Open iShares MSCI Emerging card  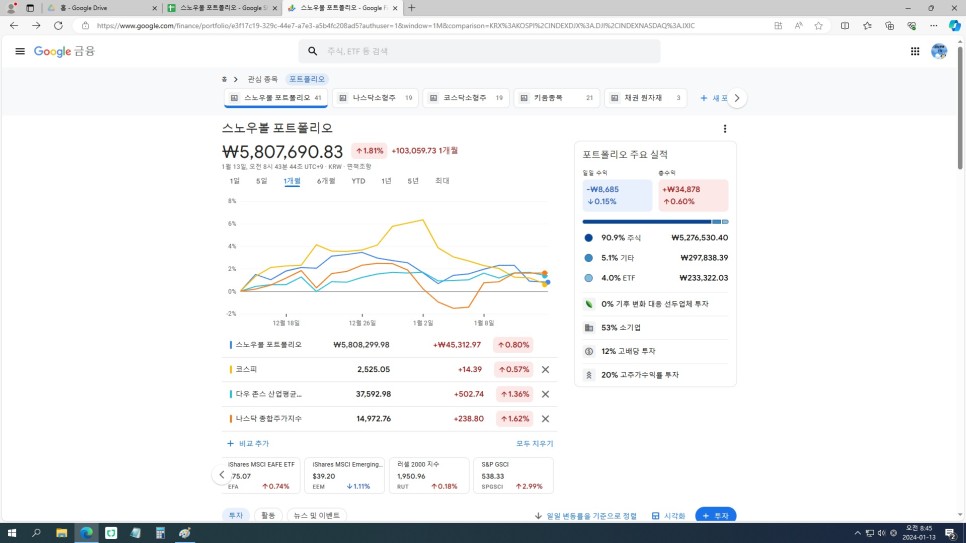(x=344, y=475)
